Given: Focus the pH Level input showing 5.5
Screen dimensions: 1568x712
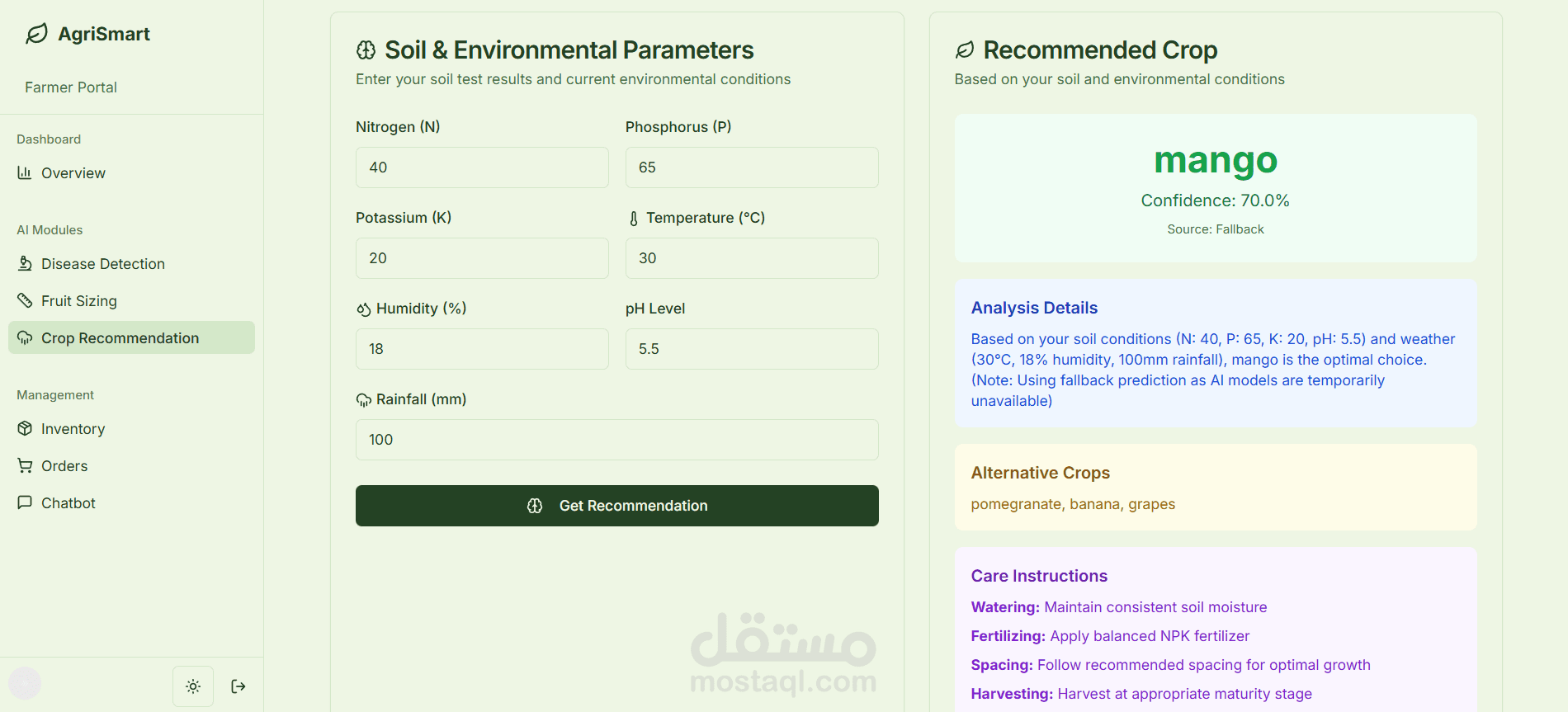Looking at the screenshot, I should pyautogui.click(x=752, y=349).
